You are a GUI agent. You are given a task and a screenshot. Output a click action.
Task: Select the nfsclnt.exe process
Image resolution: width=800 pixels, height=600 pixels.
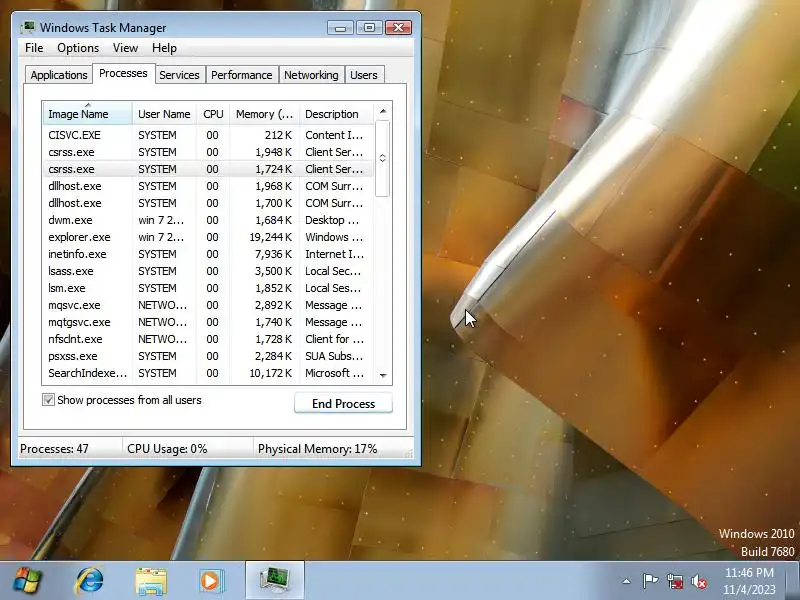pos(208,339)
